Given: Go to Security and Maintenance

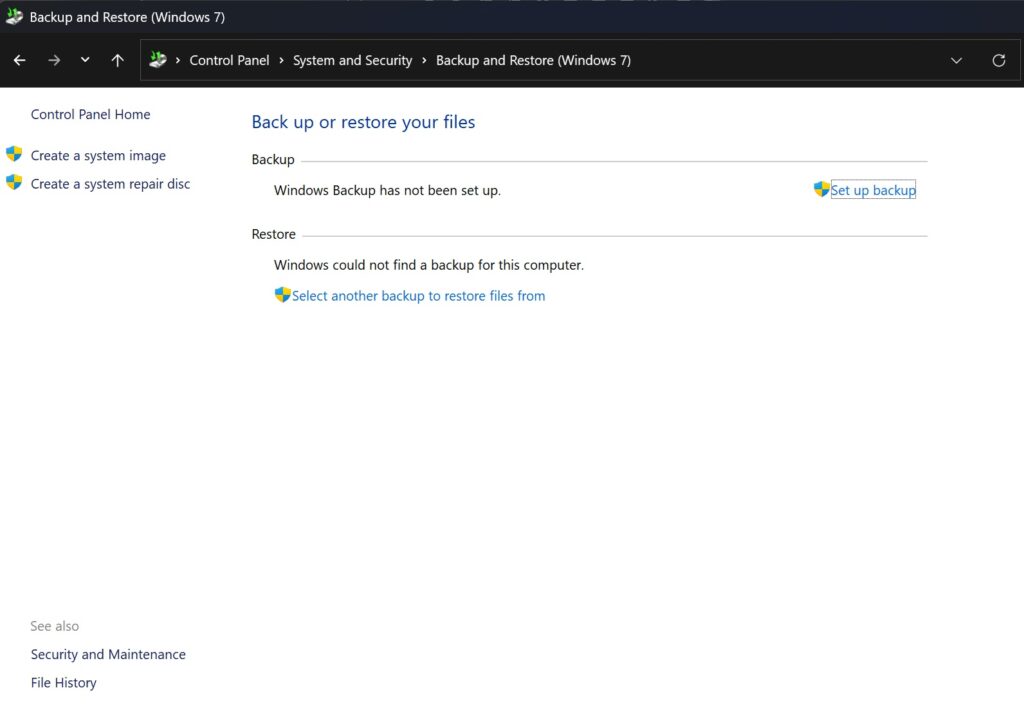Looking at the screenshot, I should pyautogui.click(x=108, y=654).
